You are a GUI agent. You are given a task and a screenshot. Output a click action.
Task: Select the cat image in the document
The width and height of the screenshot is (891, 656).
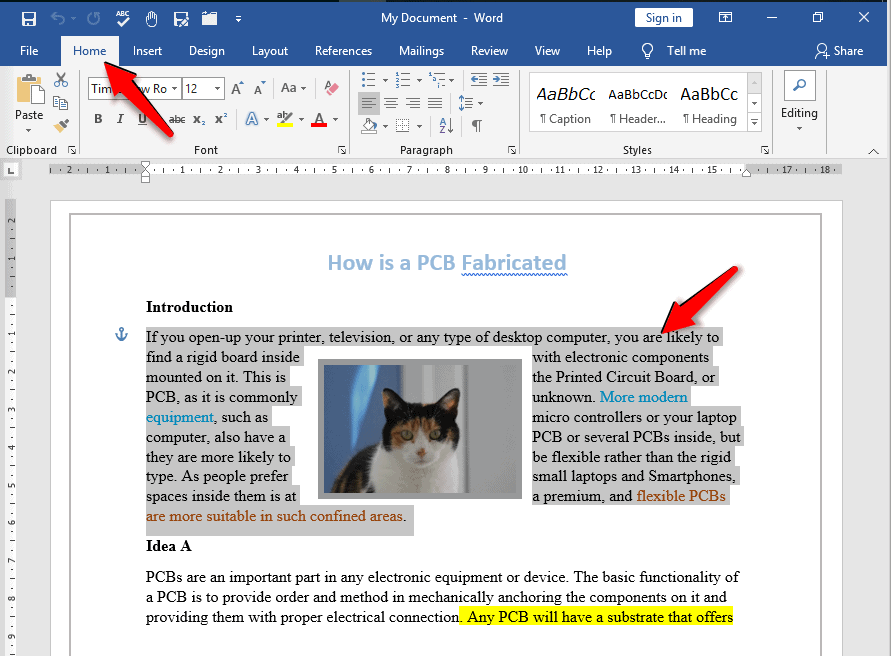[420, 428]
